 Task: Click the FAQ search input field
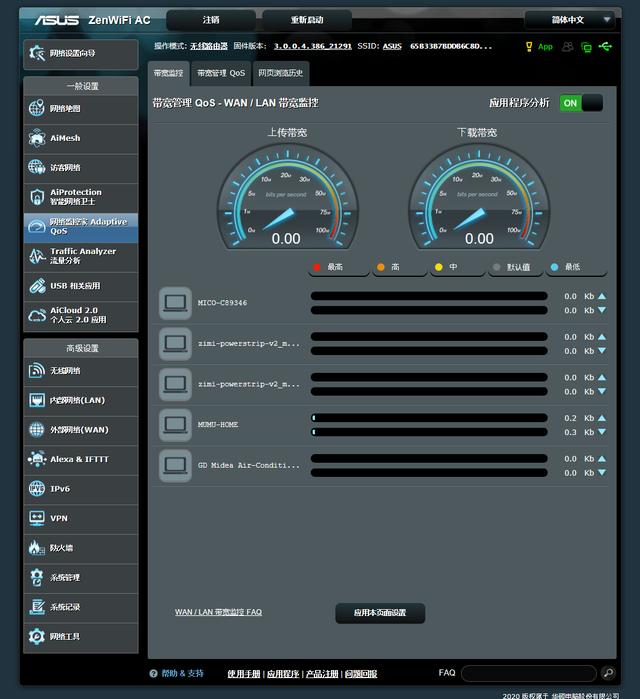(528, 674)
